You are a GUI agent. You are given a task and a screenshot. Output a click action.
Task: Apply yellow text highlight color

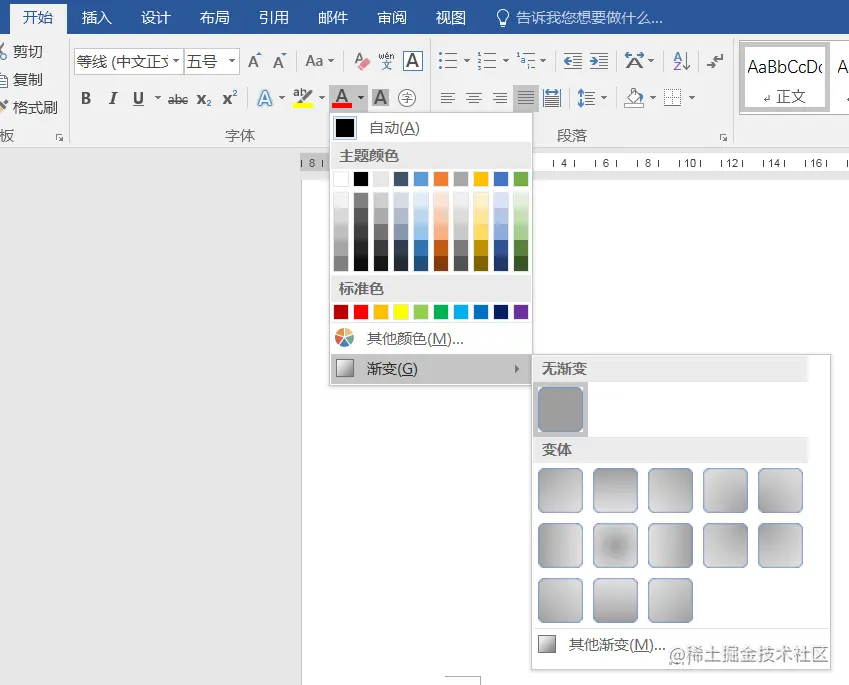point(303,98)
